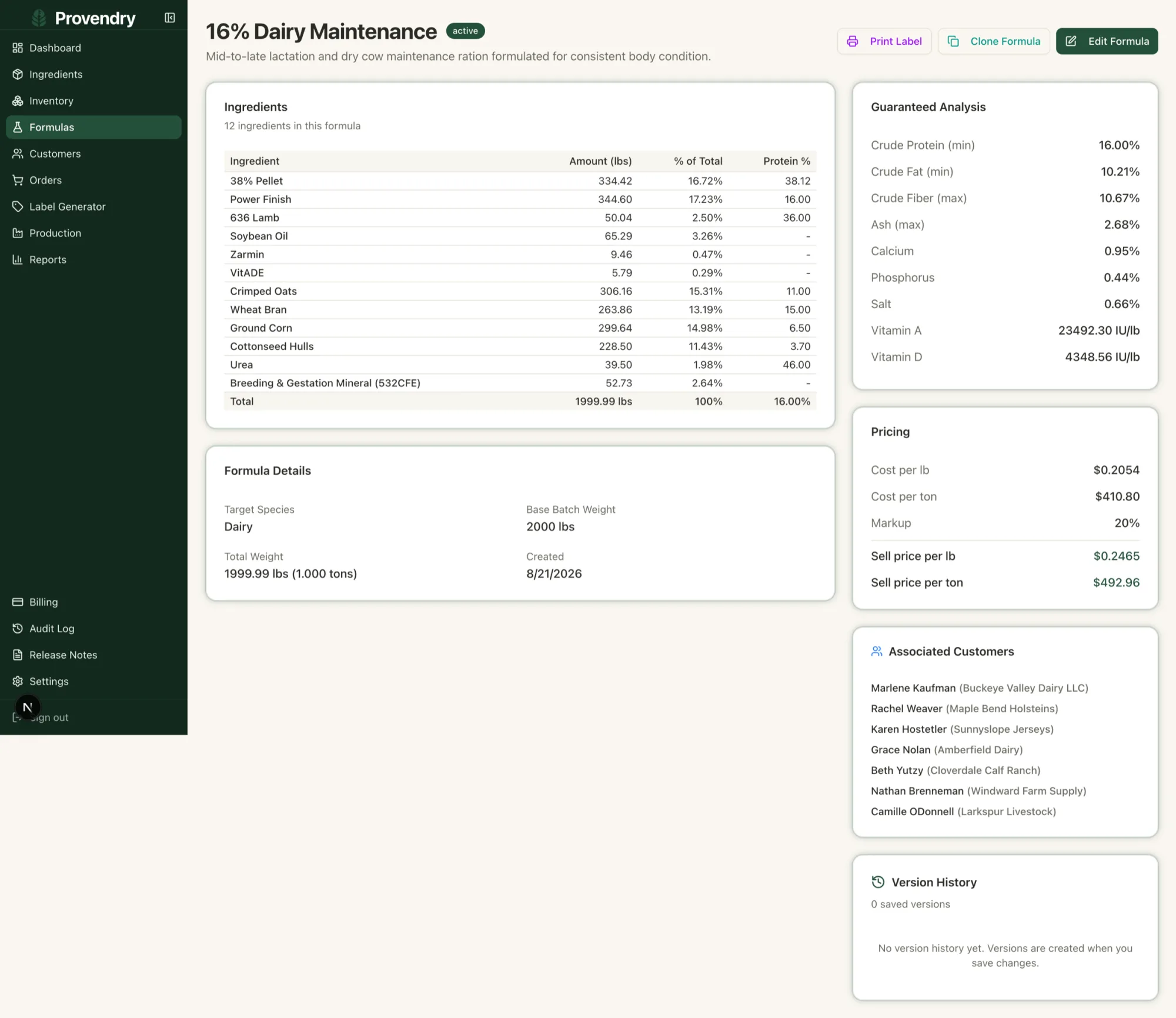Click the Billing card icon
The image size is (1176, 1018).
(x=18, y=602)
